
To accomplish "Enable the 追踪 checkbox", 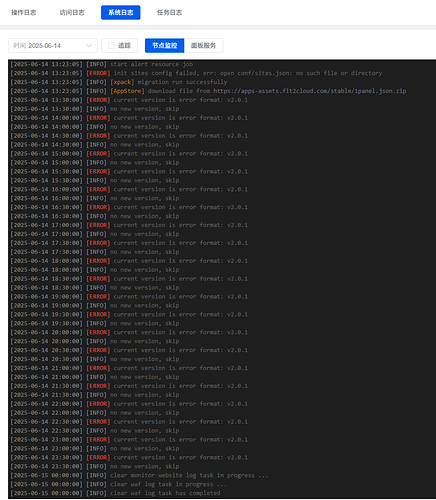I will pyautogui.click(x=112, y=46).
